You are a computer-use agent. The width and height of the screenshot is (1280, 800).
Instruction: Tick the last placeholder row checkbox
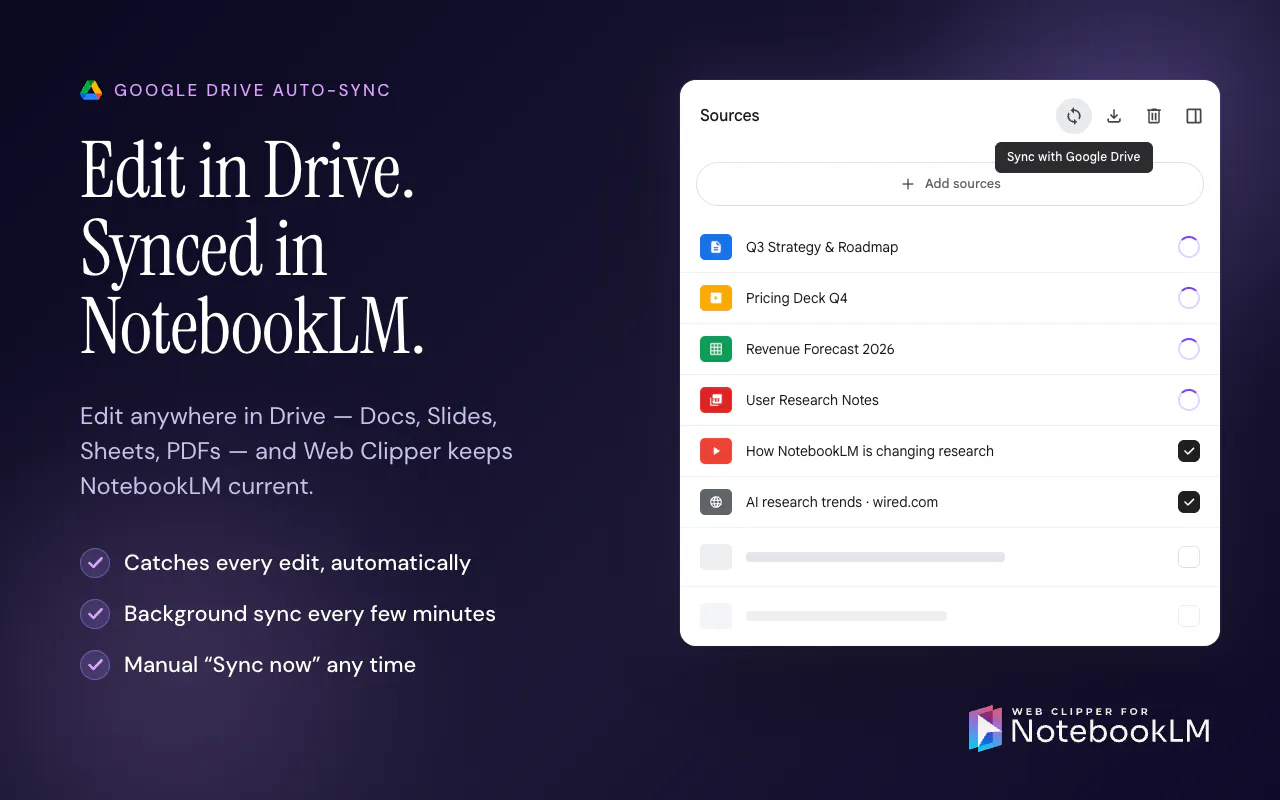(x=1189, y=616)
